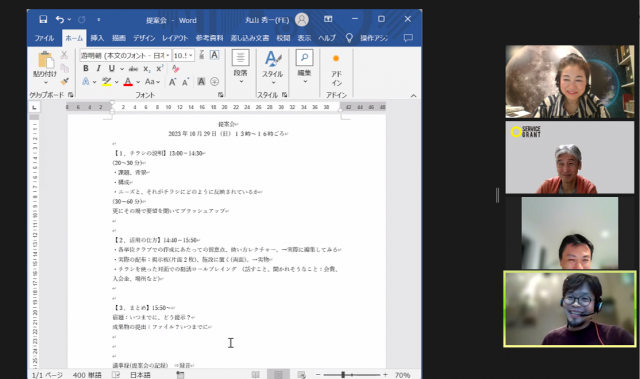Toggle Underline formatting
Viewport: 640px width, 379px height.
111,69
